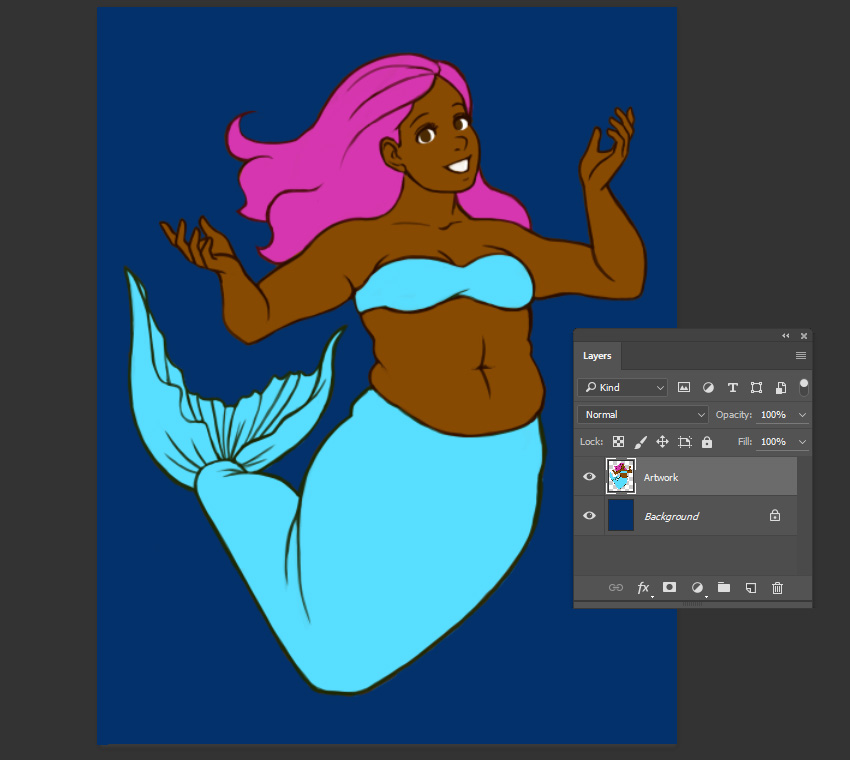Open the fx layer style menu
The image size is (850, 760).
pyautogui.click(x=643, y=588)
